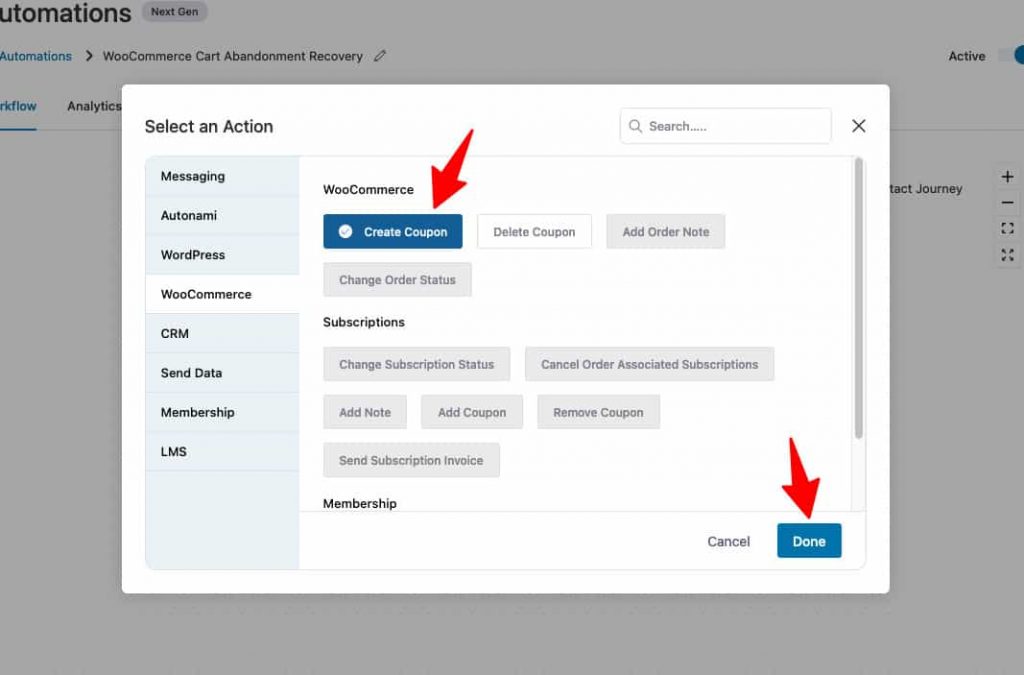Click the pencil icon to rename the automation
Viewport: 1024px width, 675px height.
point(380,56)
